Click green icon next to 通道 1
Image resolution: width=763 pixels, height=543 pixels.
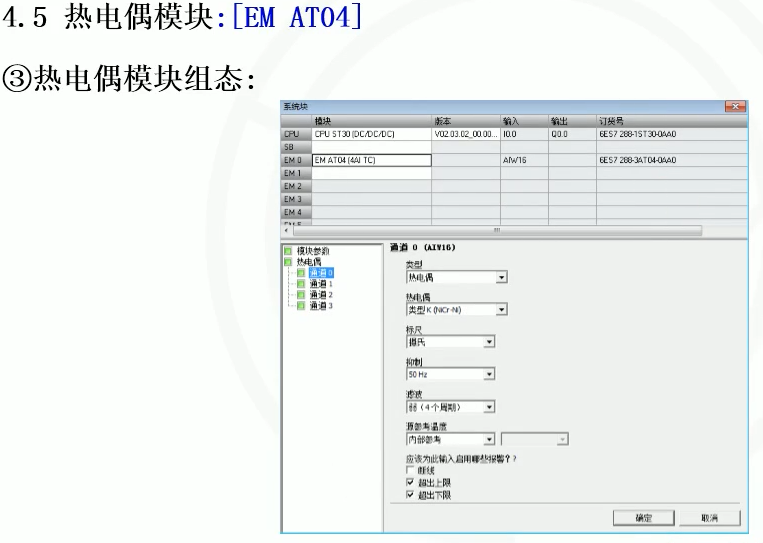coord(301,284)
